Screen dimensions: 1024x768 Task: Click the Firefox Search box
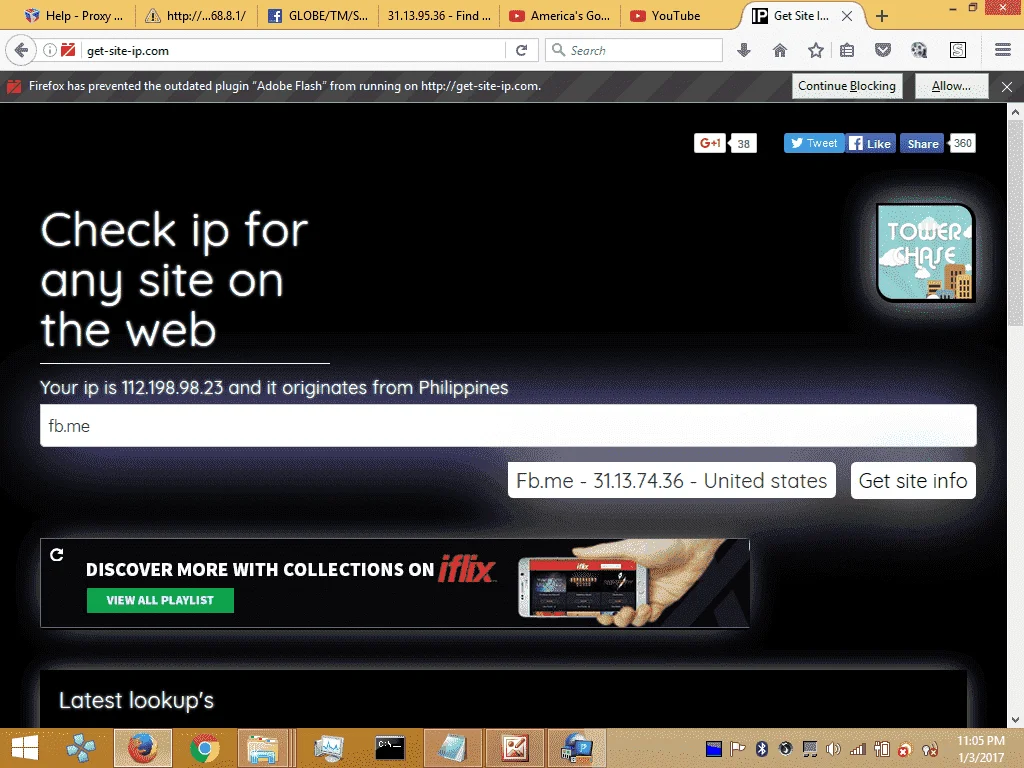[x=633, y=50]
